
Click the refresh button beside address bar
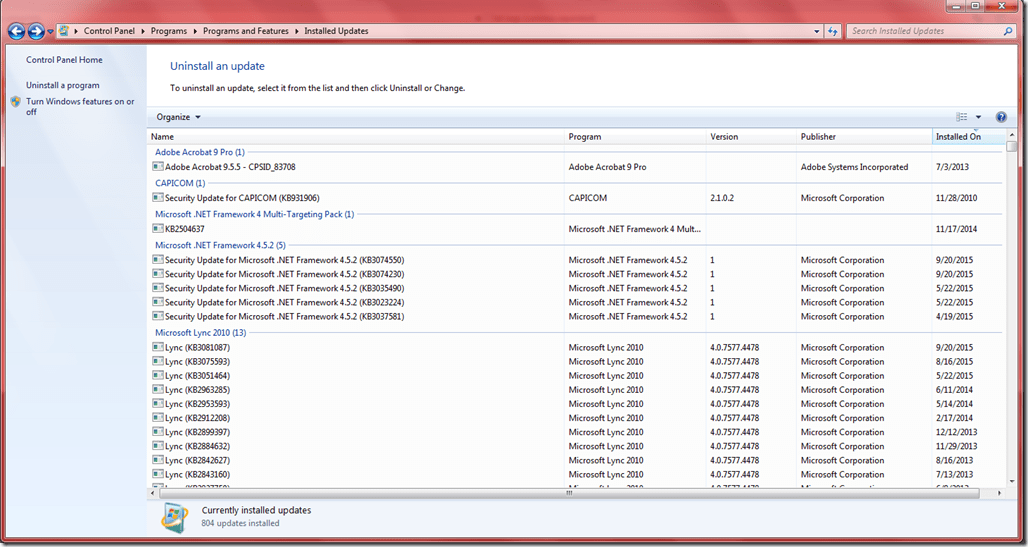pos(832,31)
